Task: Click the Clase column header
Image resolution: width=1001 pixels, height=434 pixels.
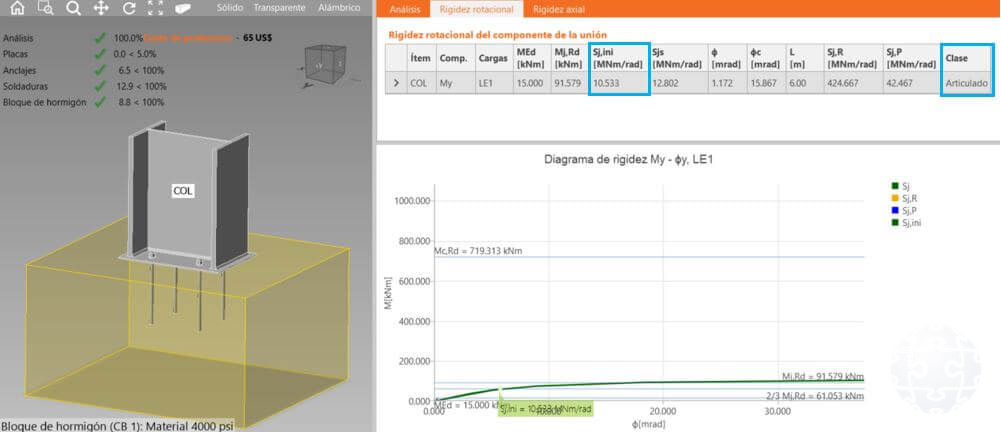Action: (967, 58)
